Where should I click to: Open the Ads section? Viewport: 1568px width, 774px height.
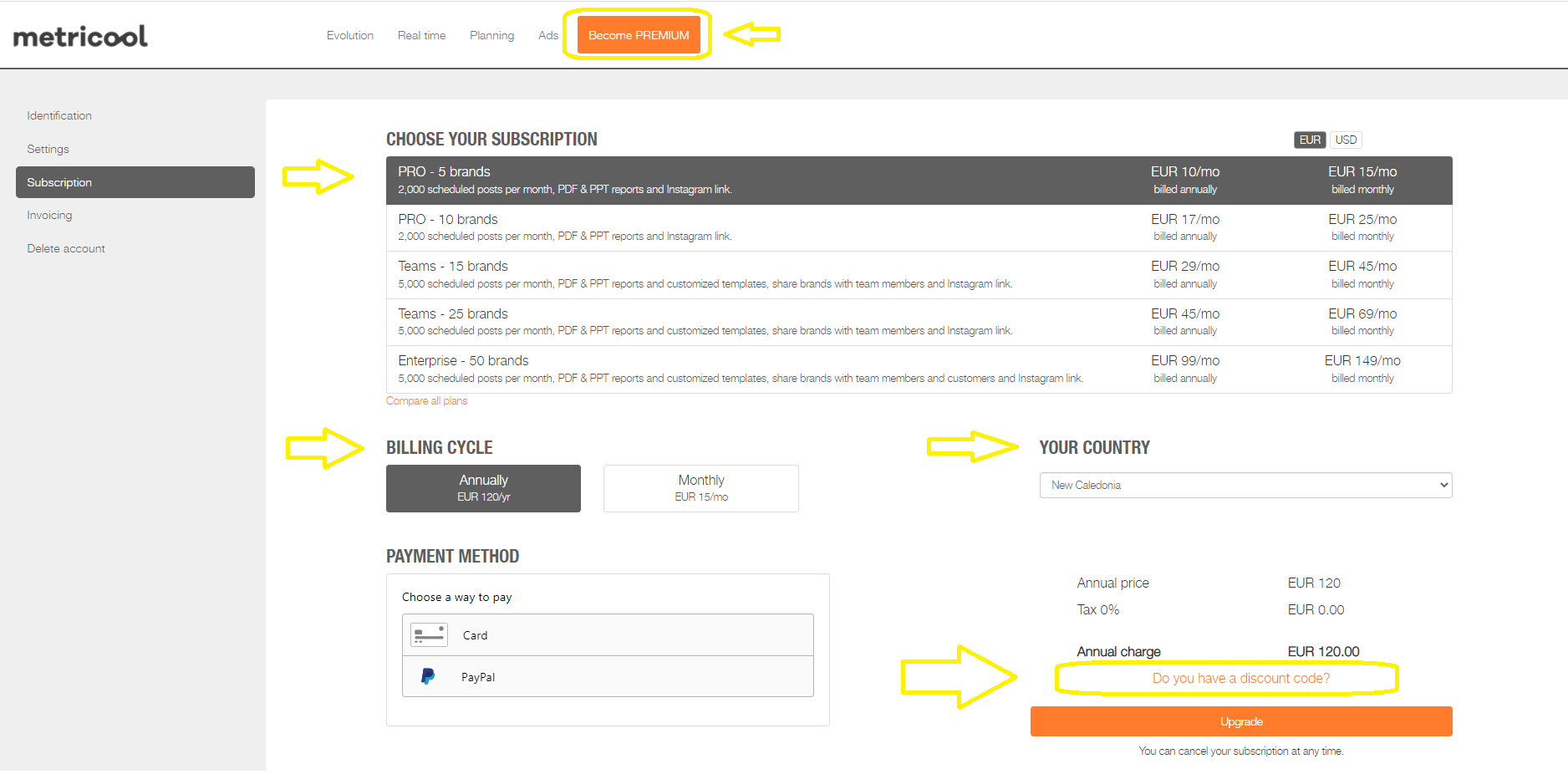click(547, 35)
